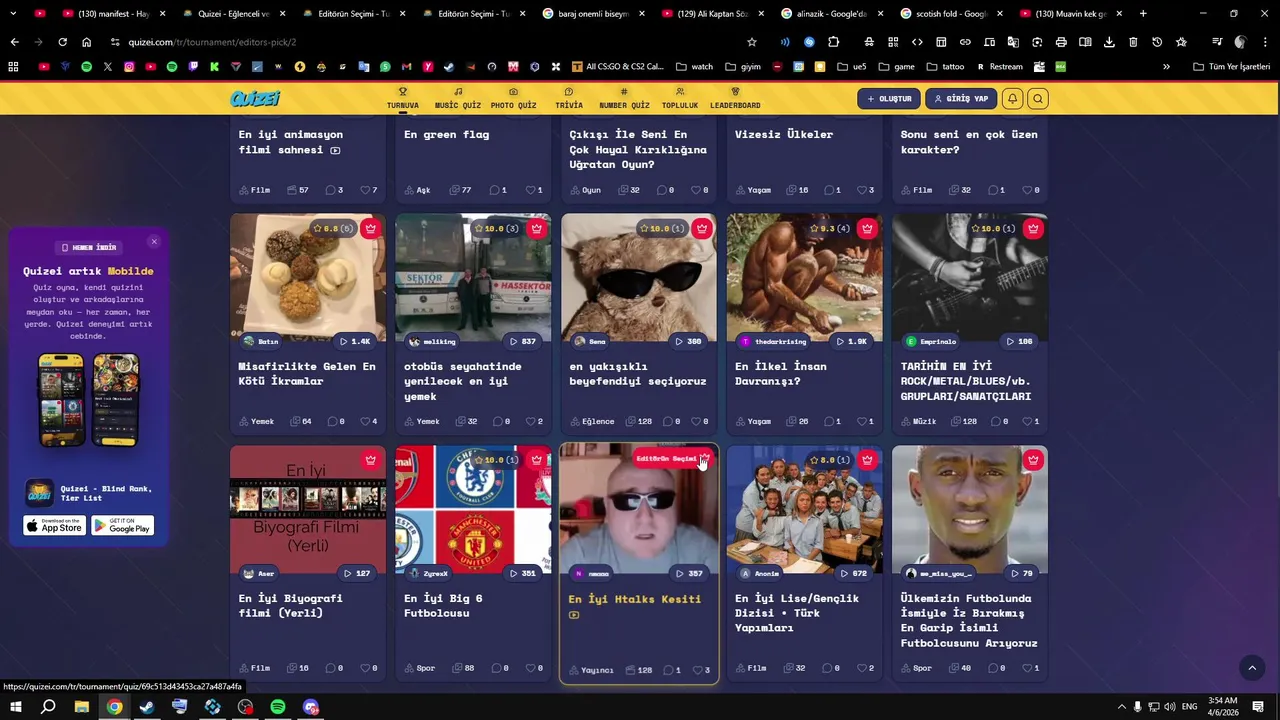Open the ENG language indicator in the tray
This screenshot has width=1280, height=720.
coord(1189,707)
